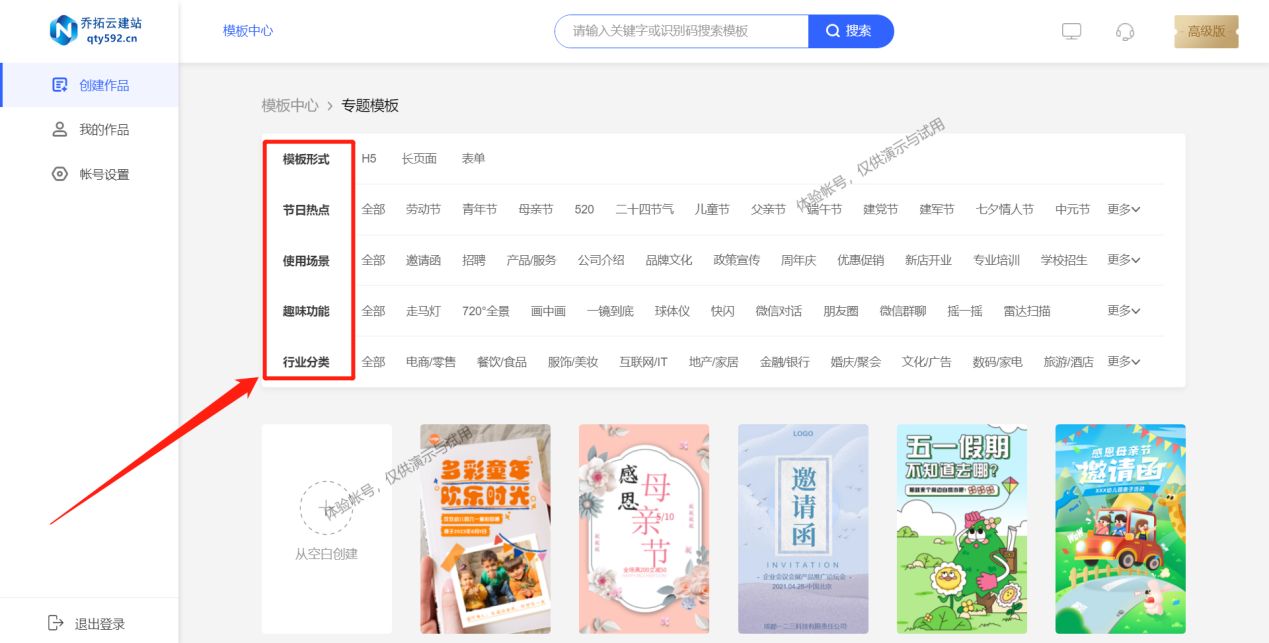1269x643 pixels.
Task: Open customer service headset icon
Action: tap(1125, 31)
